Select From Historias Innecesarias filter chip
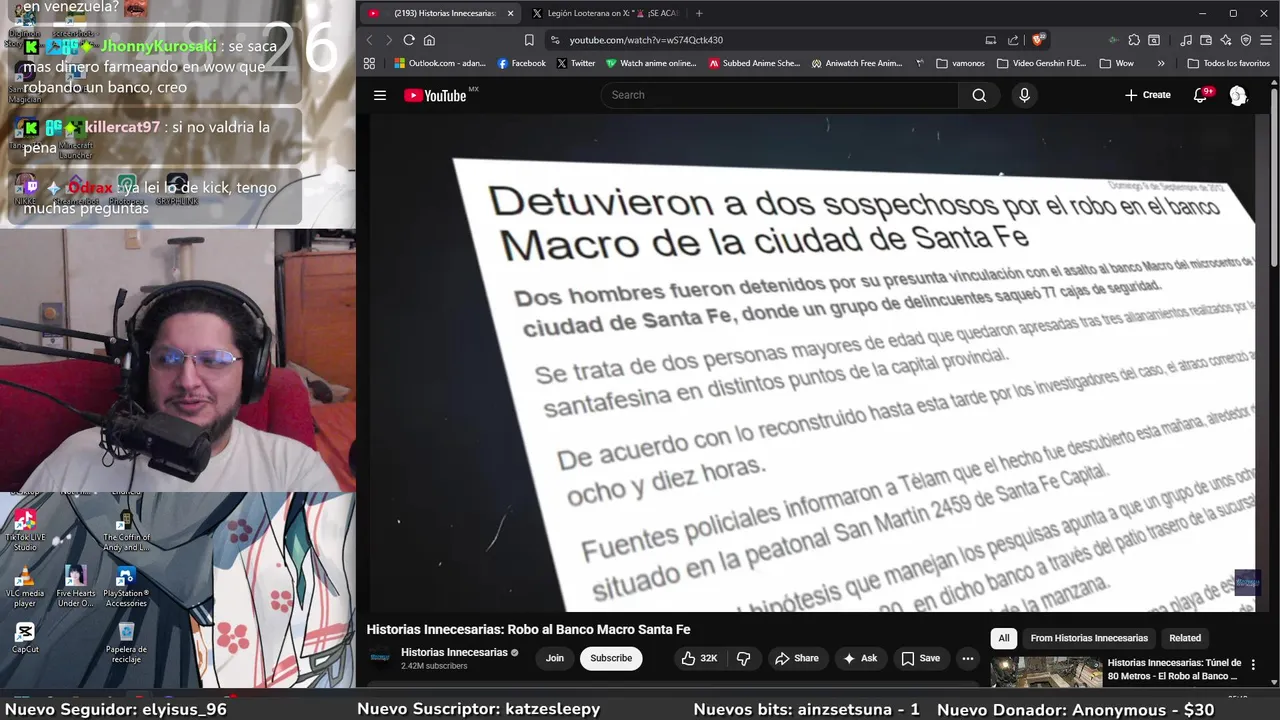The width and height of the screenshot is (1280, 720). (x=1089, y=638)
